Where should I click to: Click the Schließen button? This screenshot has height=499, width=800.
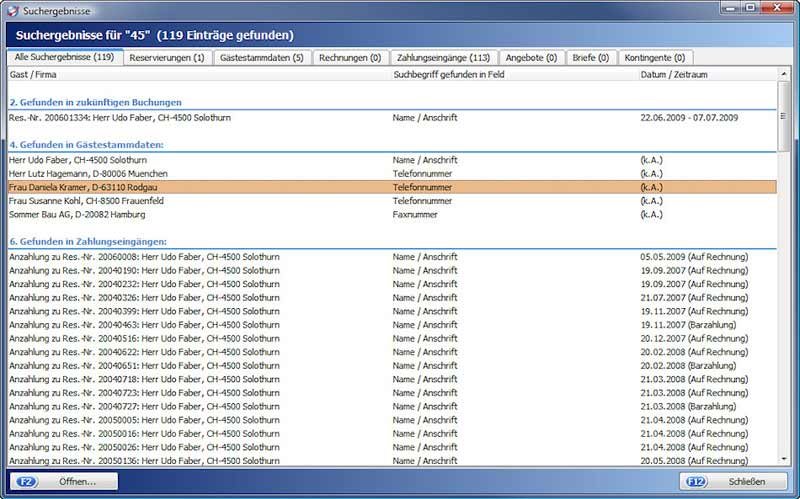tap(733, 482)
